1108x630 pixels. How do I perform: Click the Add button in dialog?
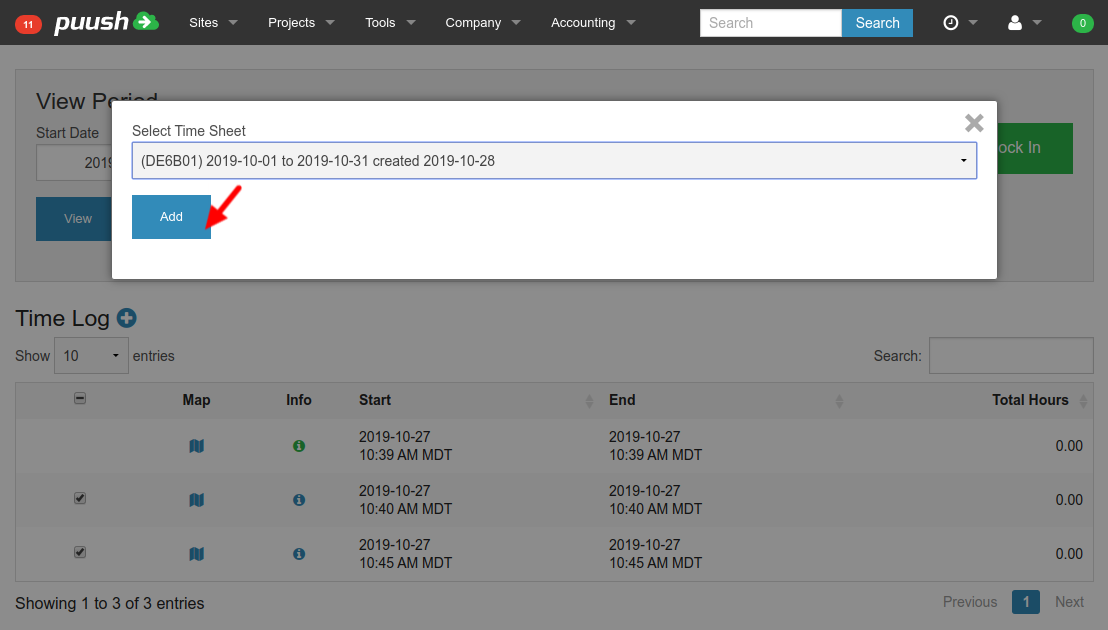(x=171, y=217)
